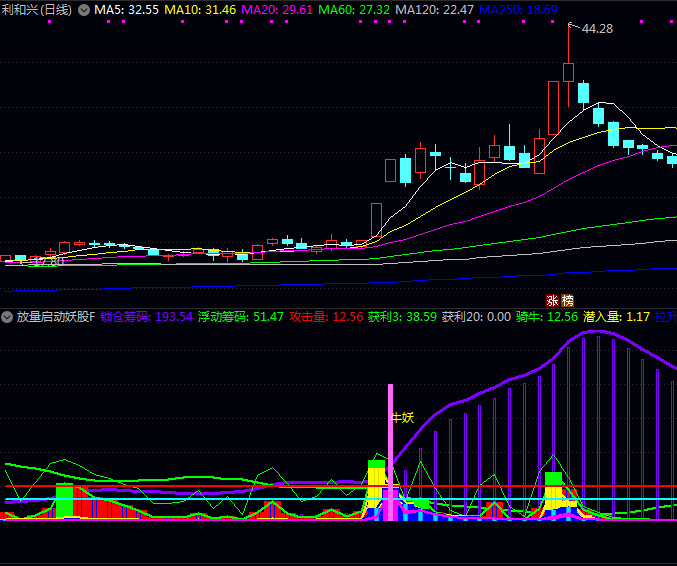677x566 pixels.
Task: Click the 锁仓筹码 indicator value
Action: (146, 317)
